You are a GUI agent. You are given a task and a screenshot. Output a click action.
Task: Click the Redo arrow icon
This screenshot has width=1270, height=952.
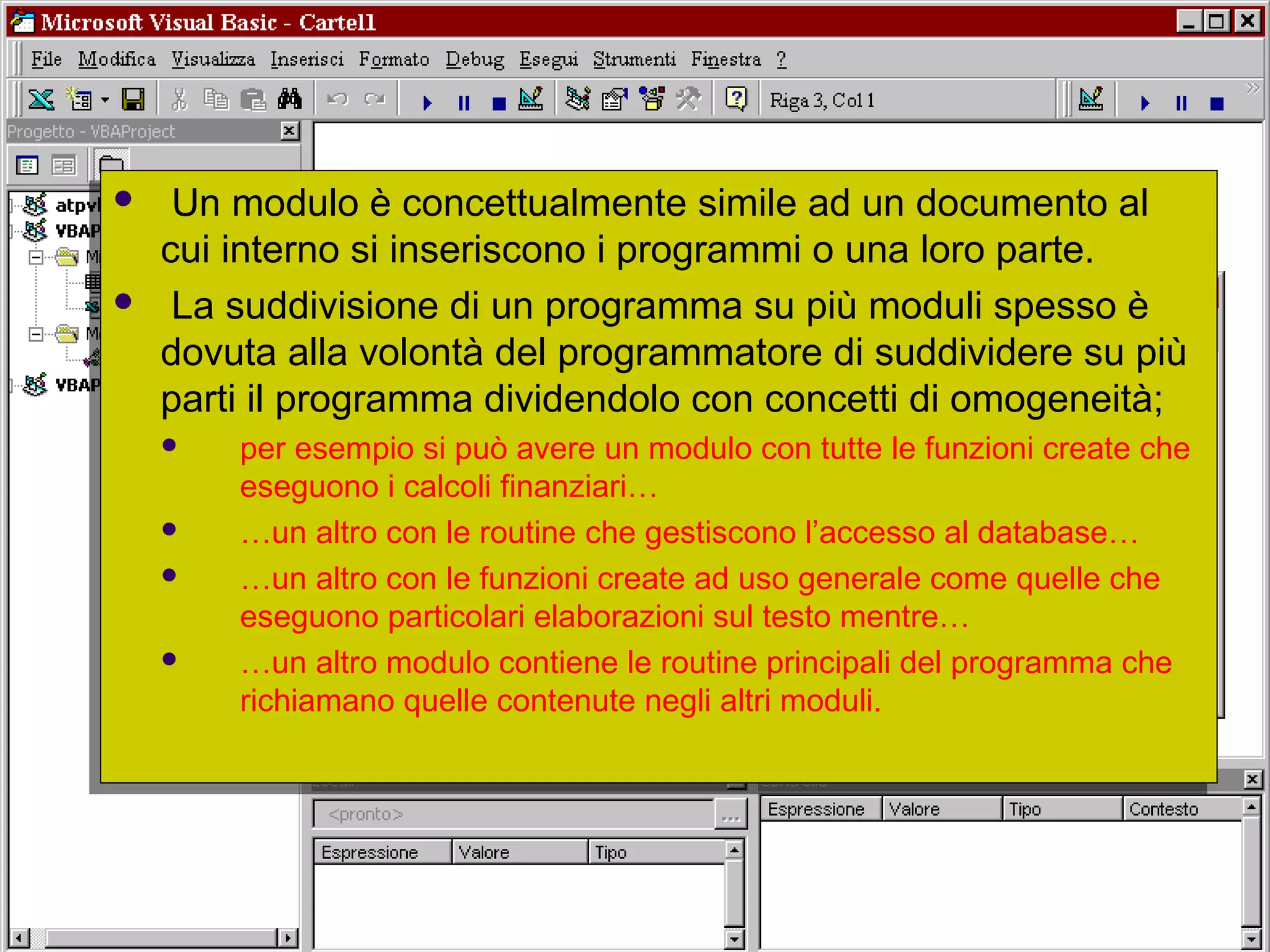pos(375,100)
